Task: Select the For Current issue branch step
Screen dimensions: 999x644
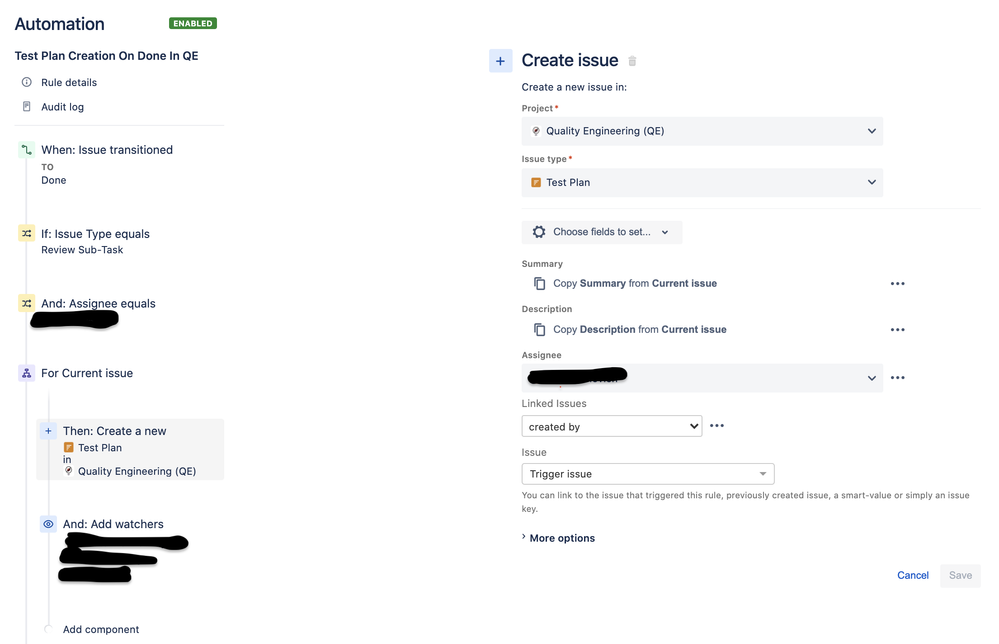Action: [87, 373]
